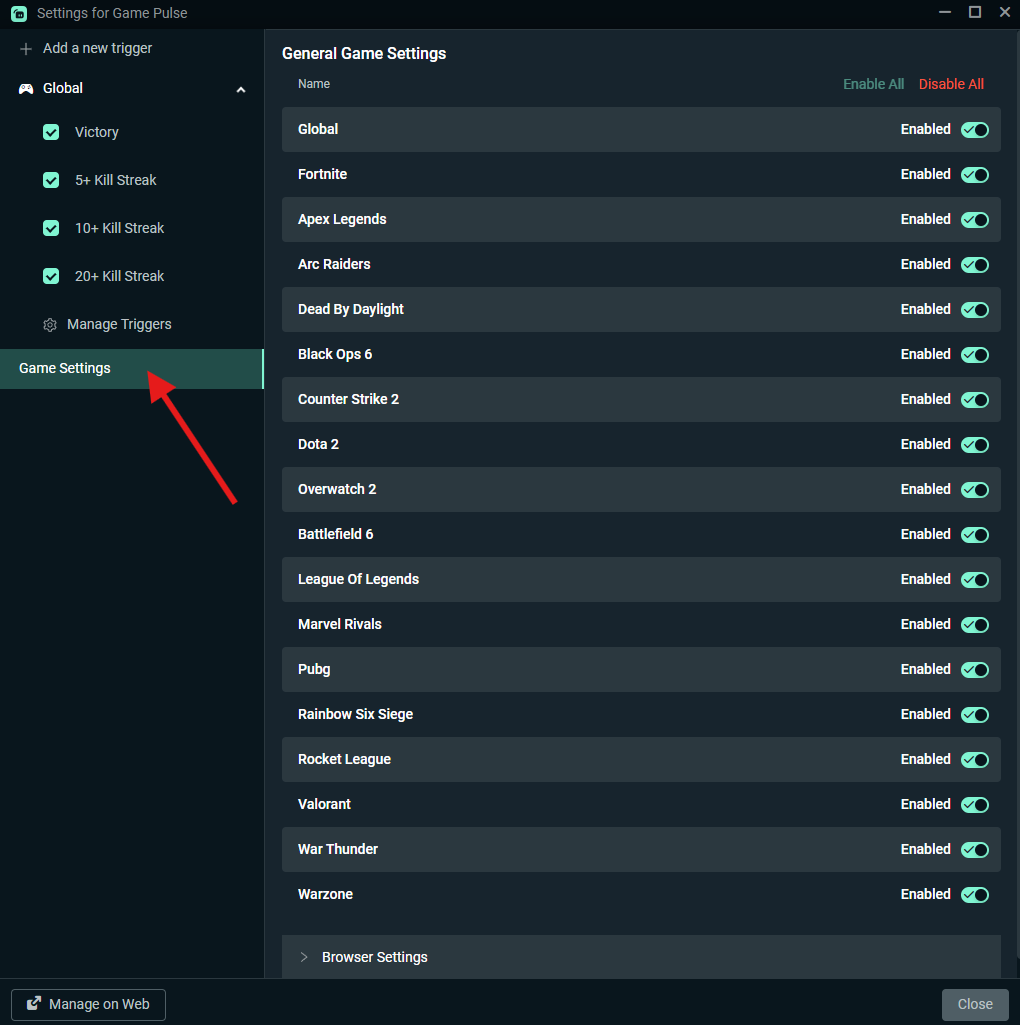Disable the Battlefield 6 toggle
The image size is (1020, 1025).
974,535
